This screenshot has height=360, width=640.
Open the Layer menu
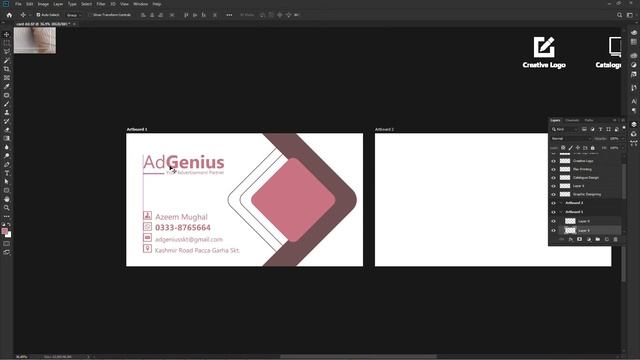click(58, 4)
